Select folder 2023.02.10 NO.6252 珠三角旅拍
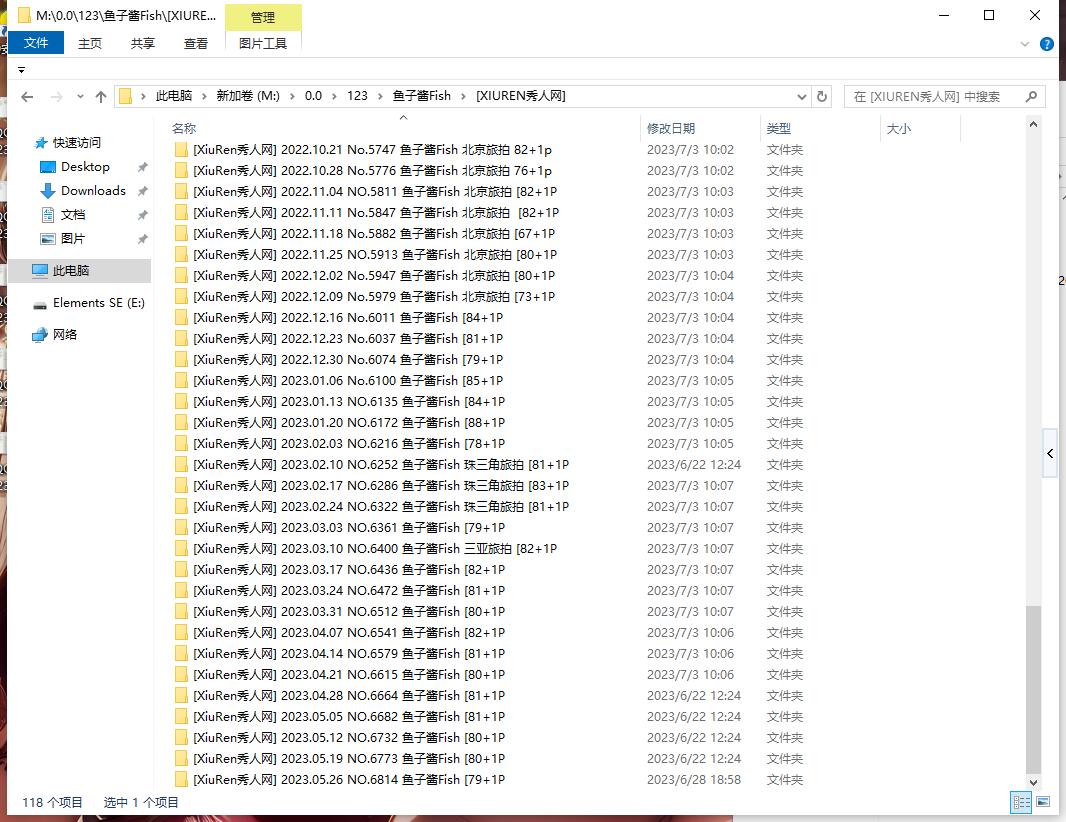 tap(381, 464)
